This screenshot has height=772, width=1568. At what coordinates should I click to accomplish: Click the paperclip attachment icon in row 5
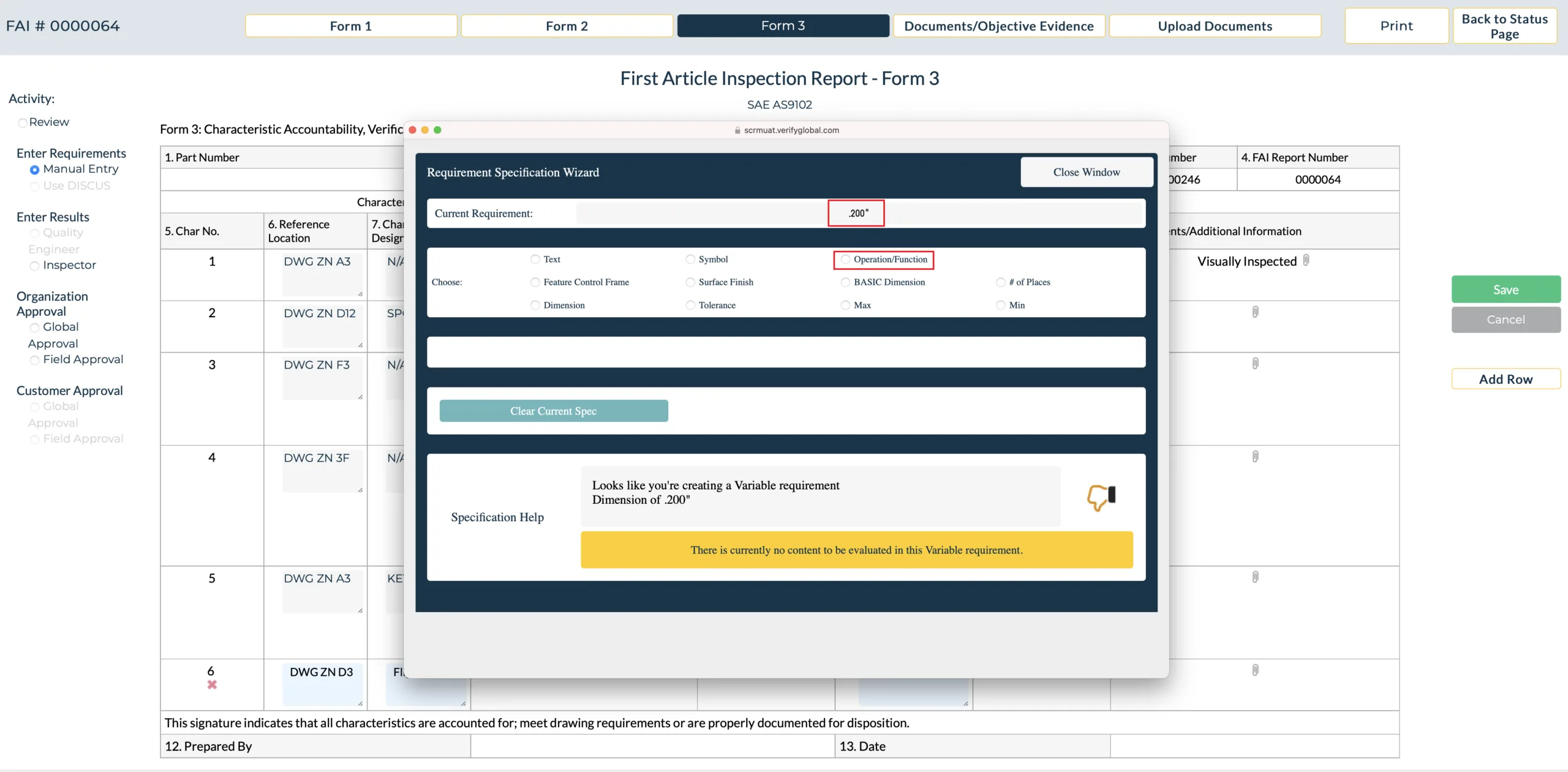click(1255, 577)
